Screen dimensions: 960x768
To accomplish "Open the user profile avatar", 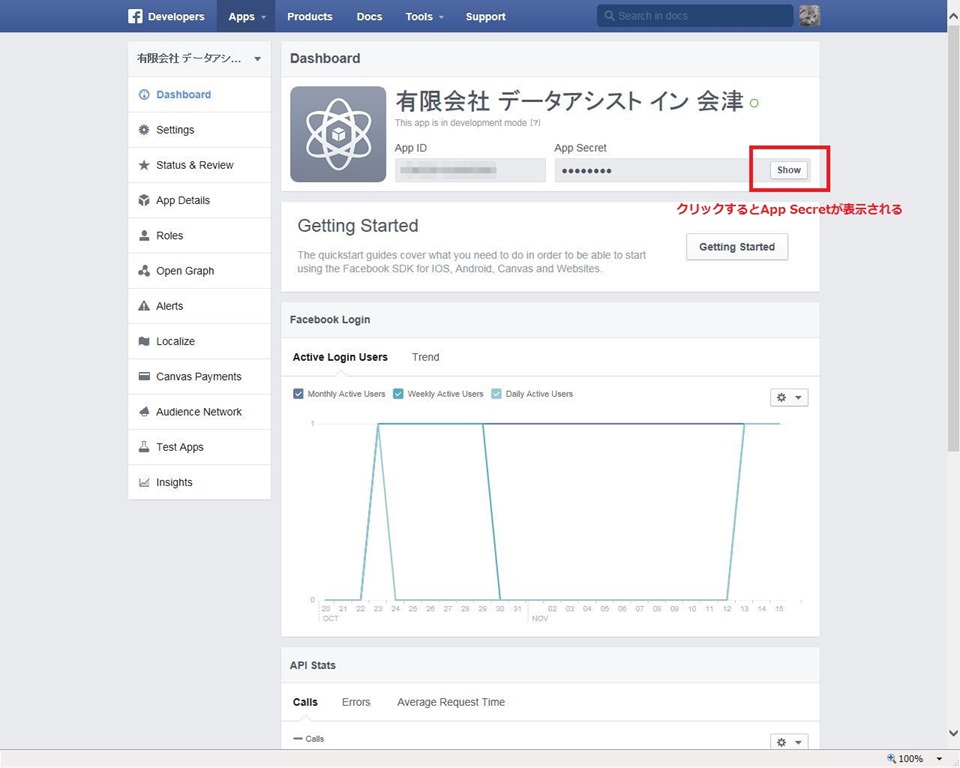I will (809, 16).
